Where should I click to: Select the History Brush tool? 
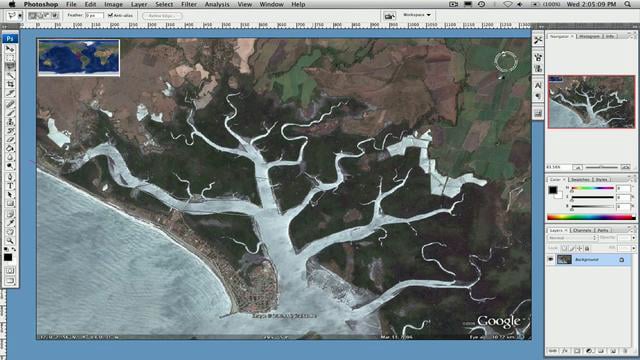10,131
